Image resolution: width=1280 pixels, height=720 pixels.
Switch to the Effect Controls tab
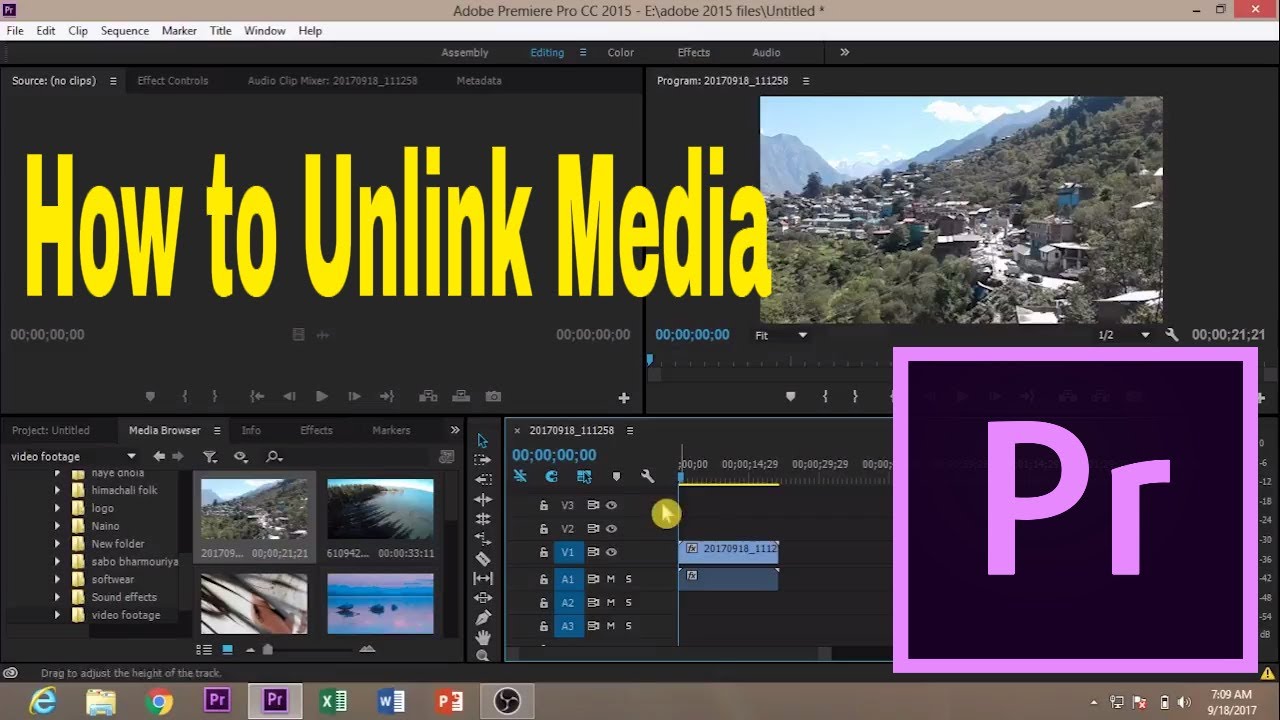tap(173, 80)
